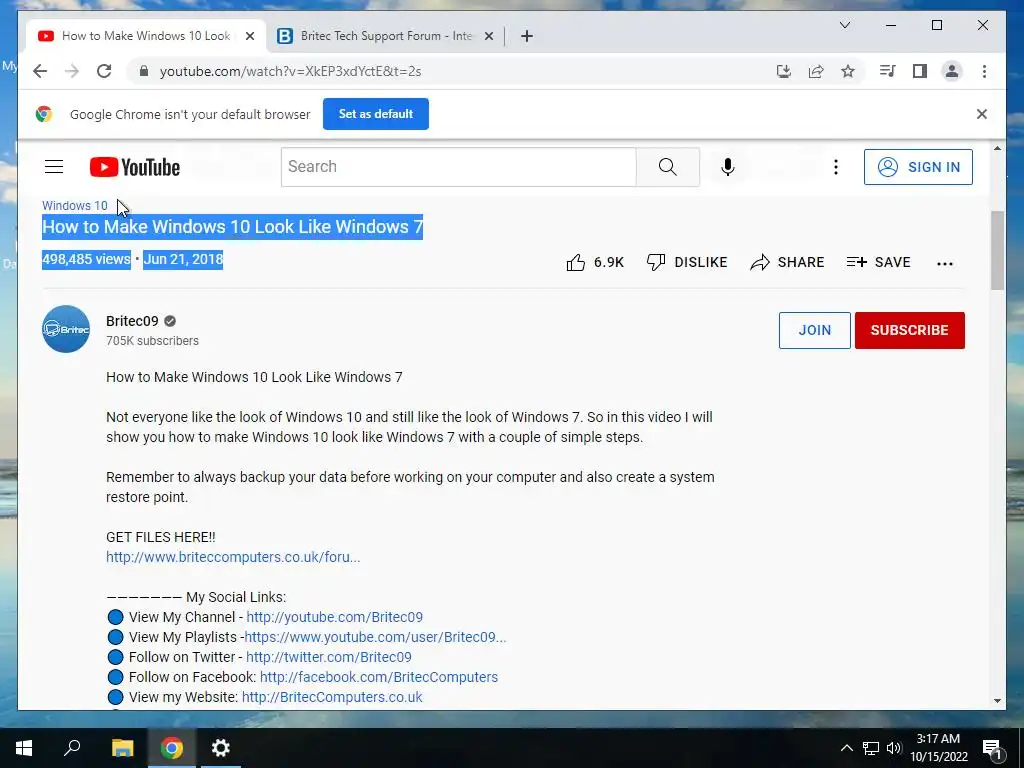The image size is (1024, 768).
Task: Click the magnifying glass search button
Action: pyautogui.click(x=667, y=167)
